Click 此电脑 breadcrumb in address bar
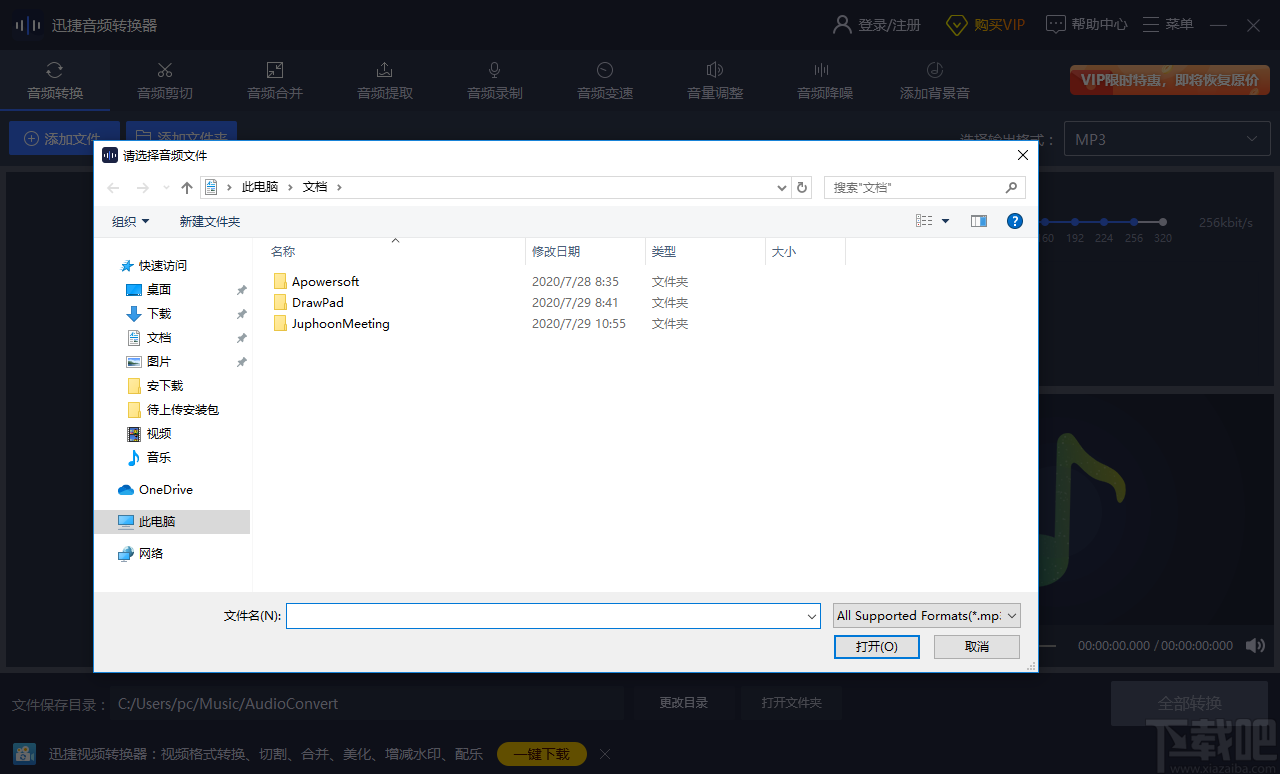 [x=260, y=187]
